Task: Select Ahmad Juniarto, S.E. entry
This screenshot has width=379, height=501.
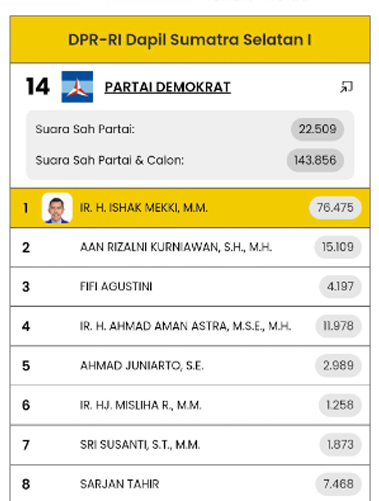Action: coord(190,366)
